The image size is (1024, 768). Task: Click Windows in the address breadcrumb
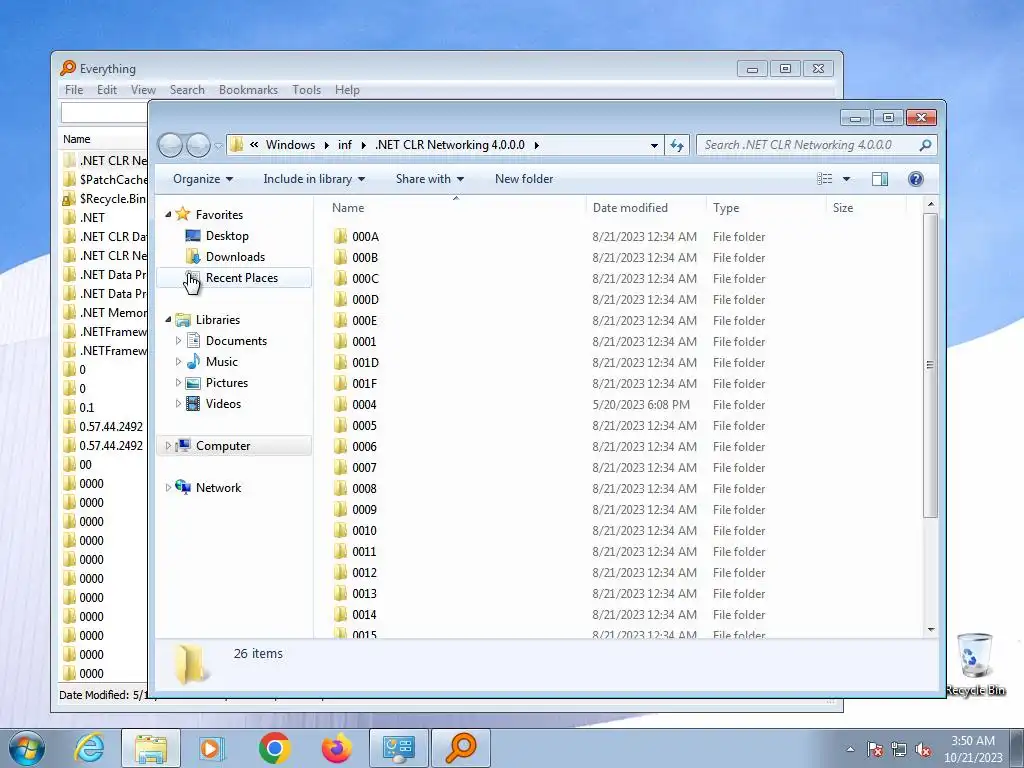coord(290,145)
